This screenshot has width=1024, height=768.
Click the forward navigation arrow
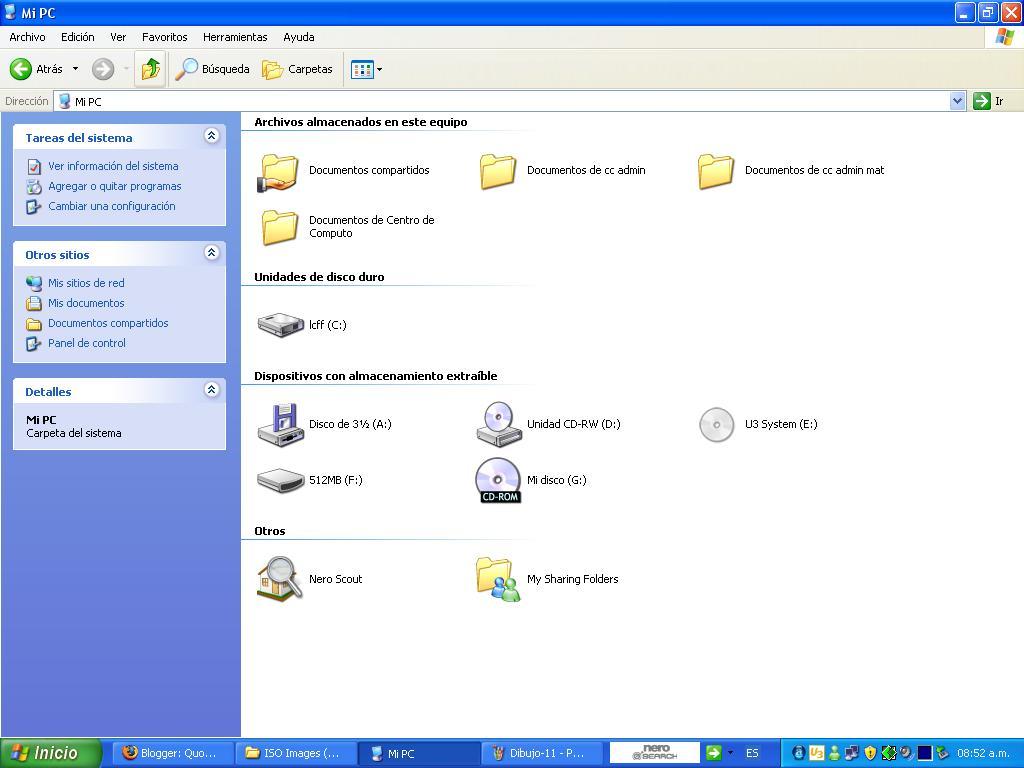tap(103, 69)
